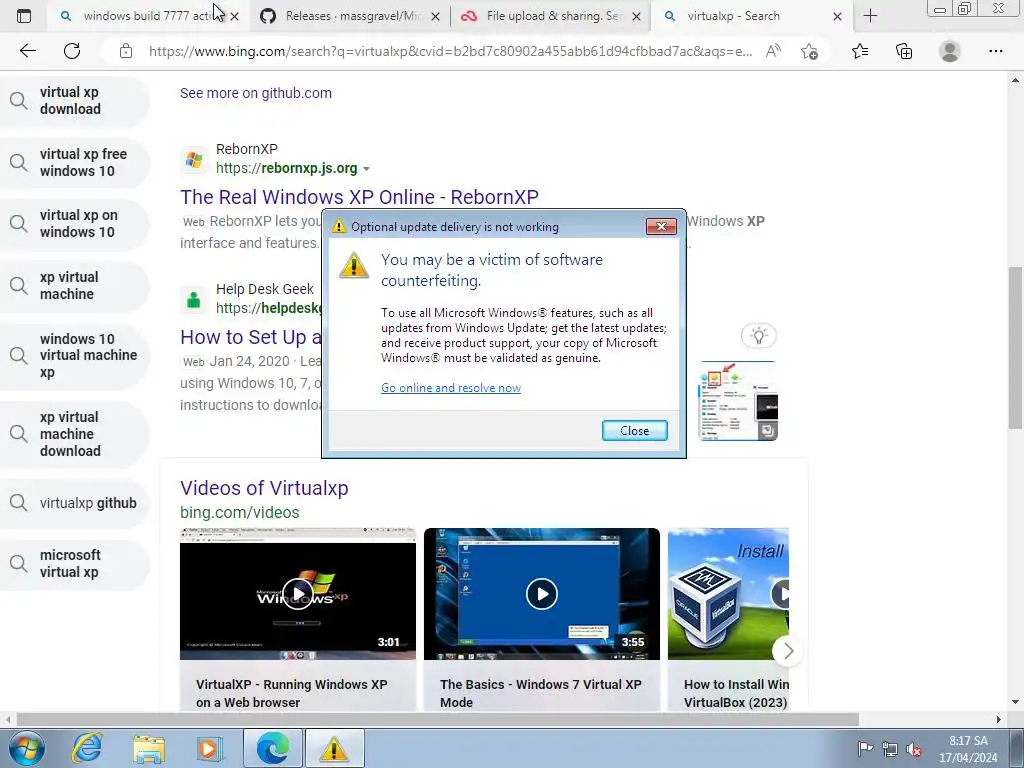1024x768 pixels.
Task: Close the 'File upload & sharing' tab
Action: coord(636,16)
